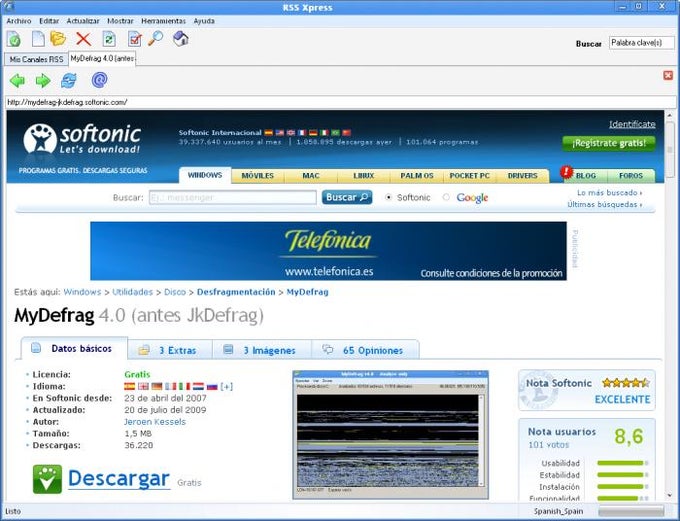Open the Últimas búsquedas link
This screenshot has height=521, width=680.
pos(605,204)
